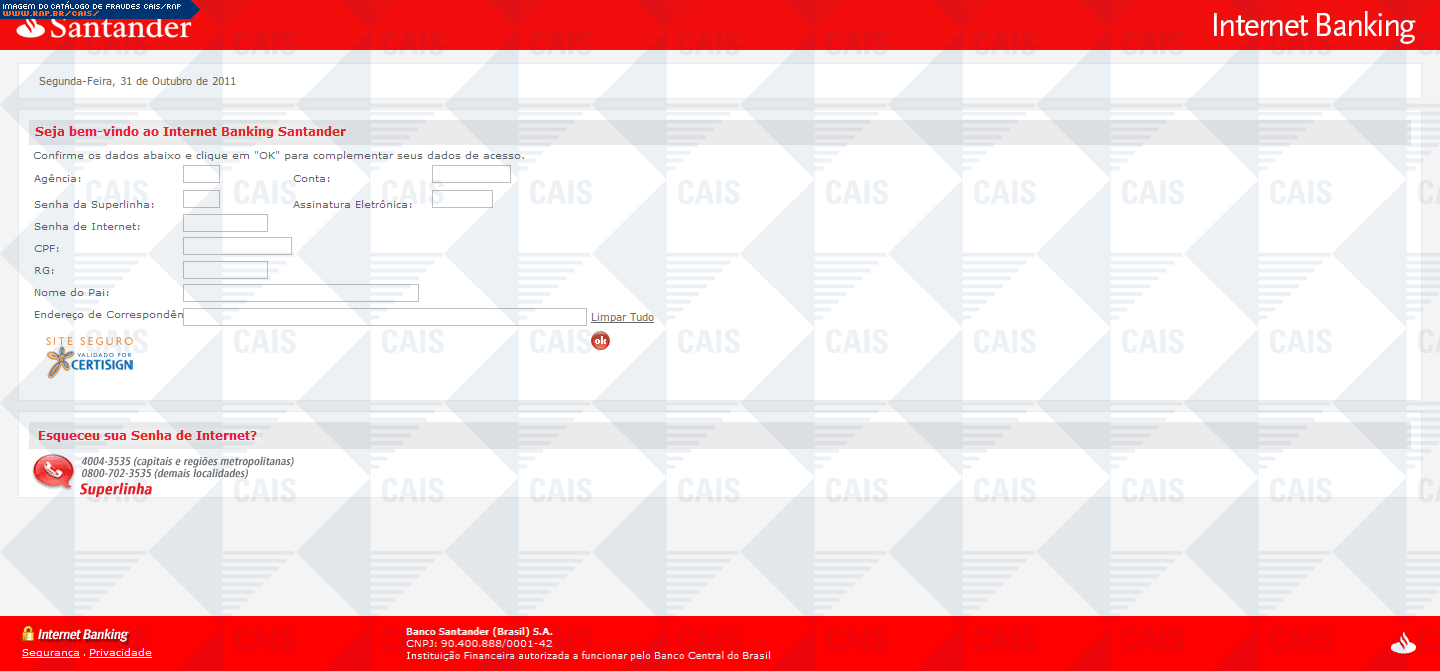Open the Segurança footer link

pyautogui.click(x=50, y=653)
